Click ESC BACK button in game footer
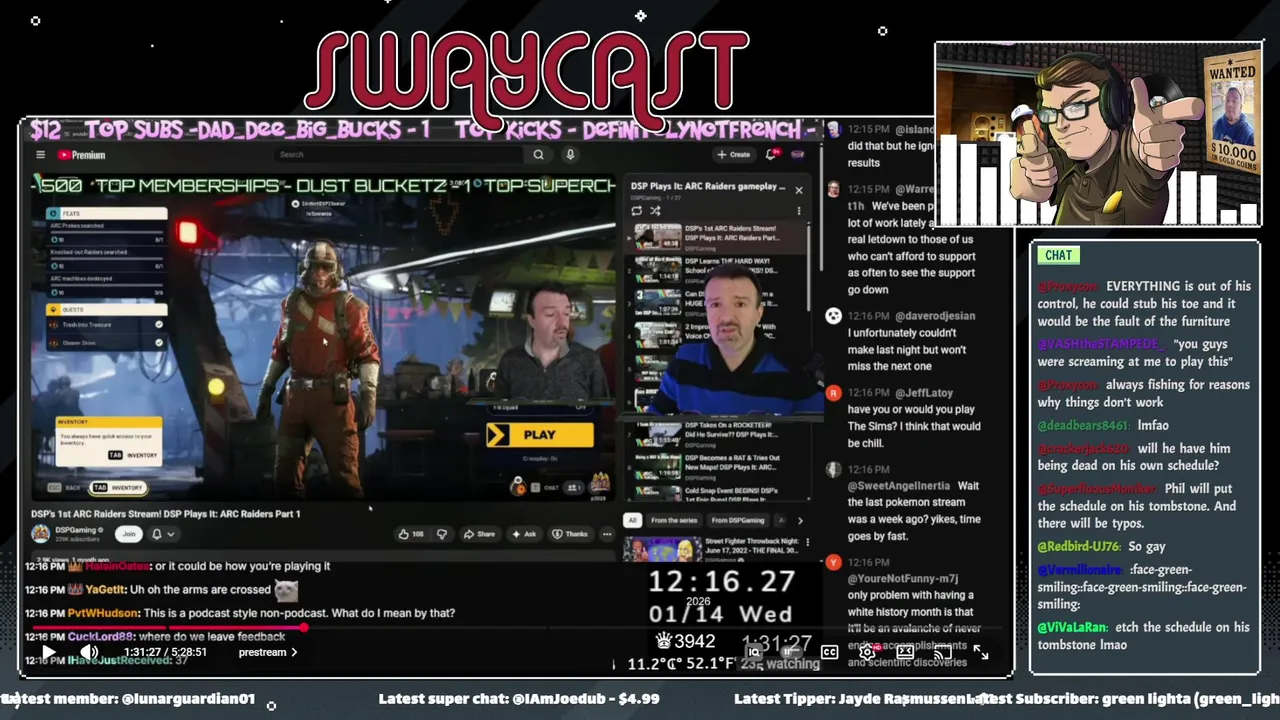 pyautogui.click(x=63, y=488)
